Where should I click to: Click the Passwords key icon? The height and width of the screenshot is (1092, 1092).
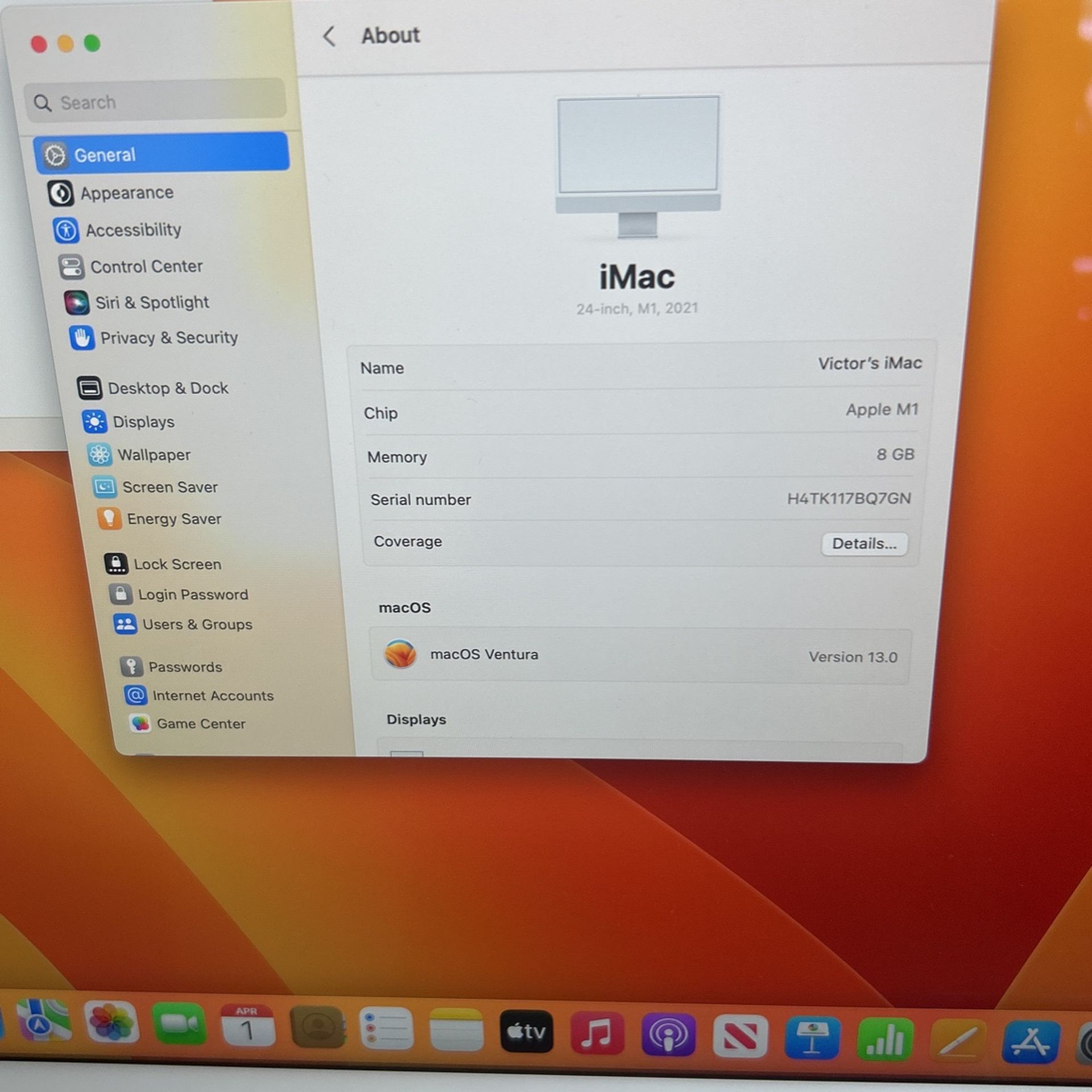pyautogui.click(x=131, y=666)
